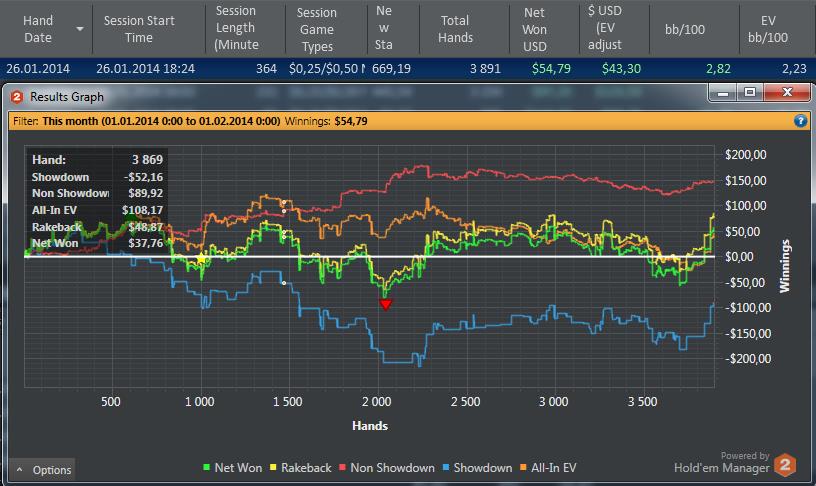Image resolution: width=816 pixels, height=486 pixels.
Task: Click the Hold'em Manager 2 window icon
Action: 16,97
